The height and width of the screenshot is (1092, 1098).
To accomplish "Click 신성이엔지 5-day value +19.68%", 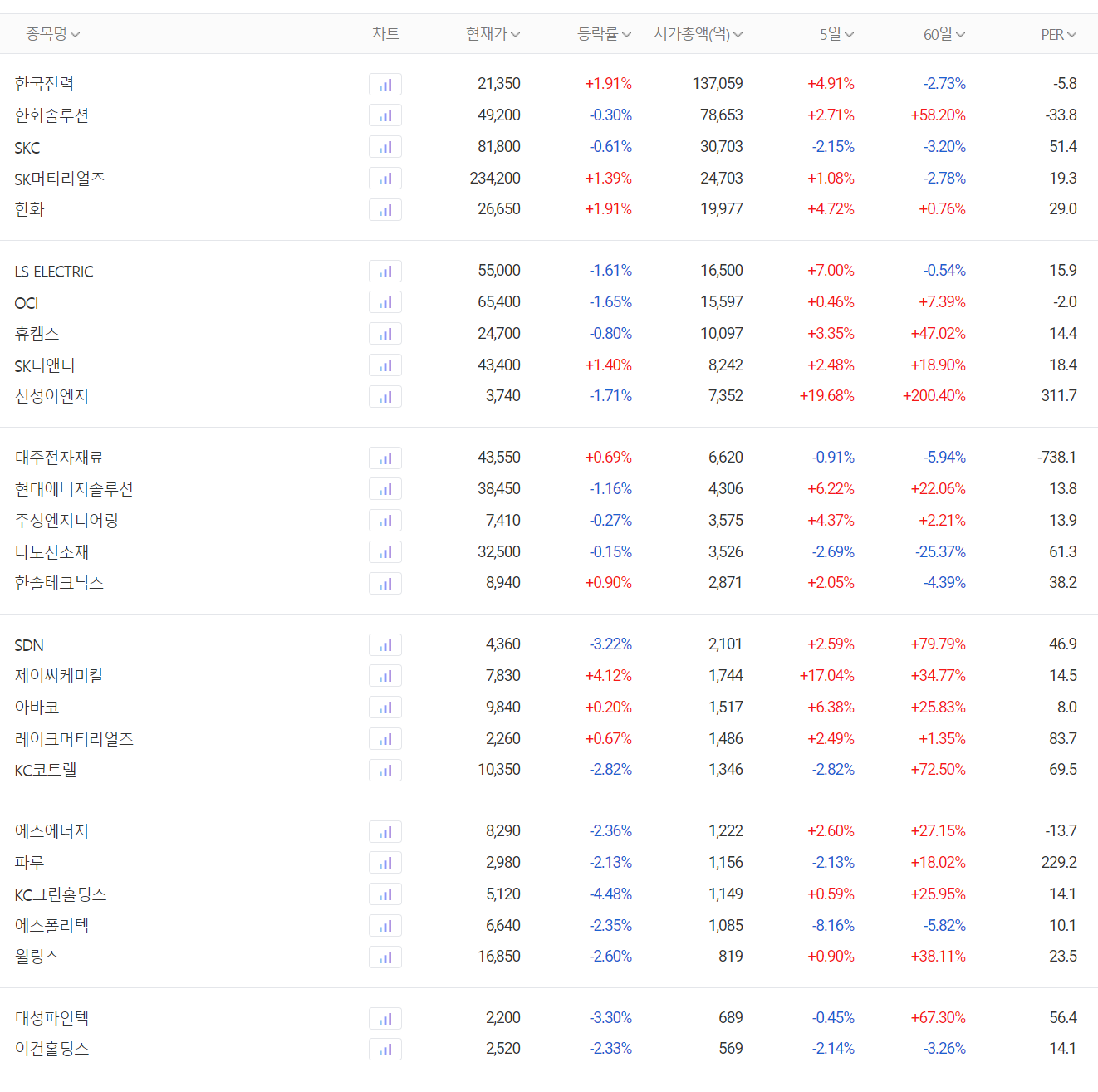I will 827,396.
